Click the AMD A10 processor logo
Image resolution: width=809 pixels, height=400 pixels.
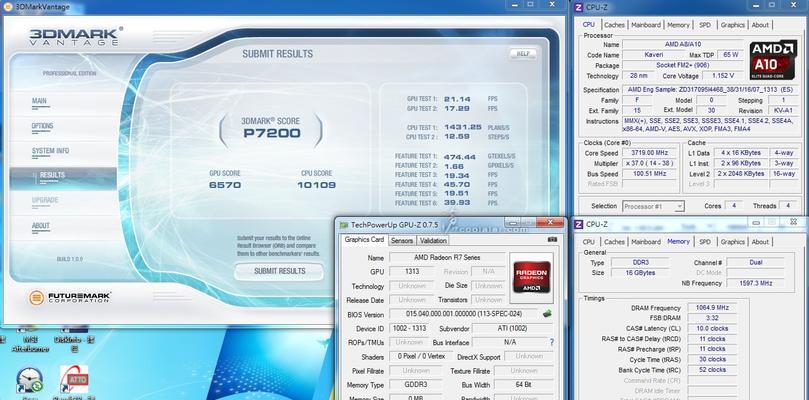(772, 60)
